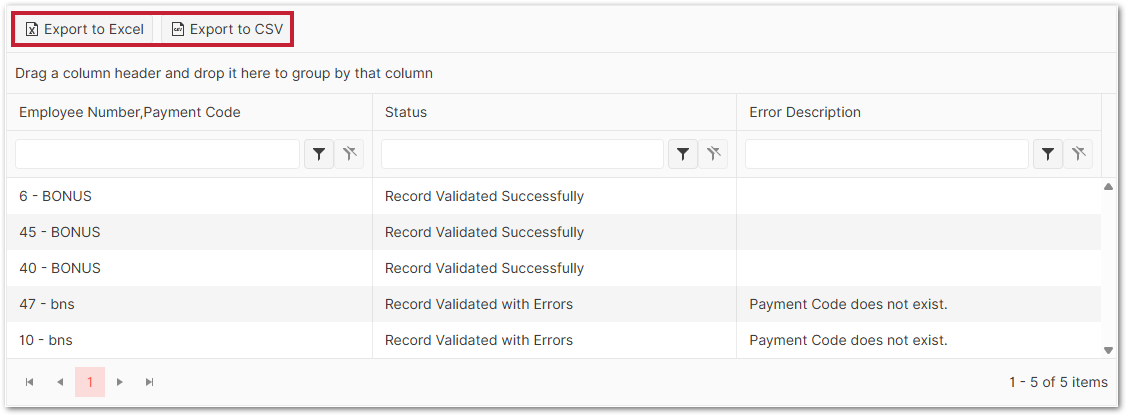Go to next page of grid
Viewport: 1127px width, 416px height.
[120, 382]
